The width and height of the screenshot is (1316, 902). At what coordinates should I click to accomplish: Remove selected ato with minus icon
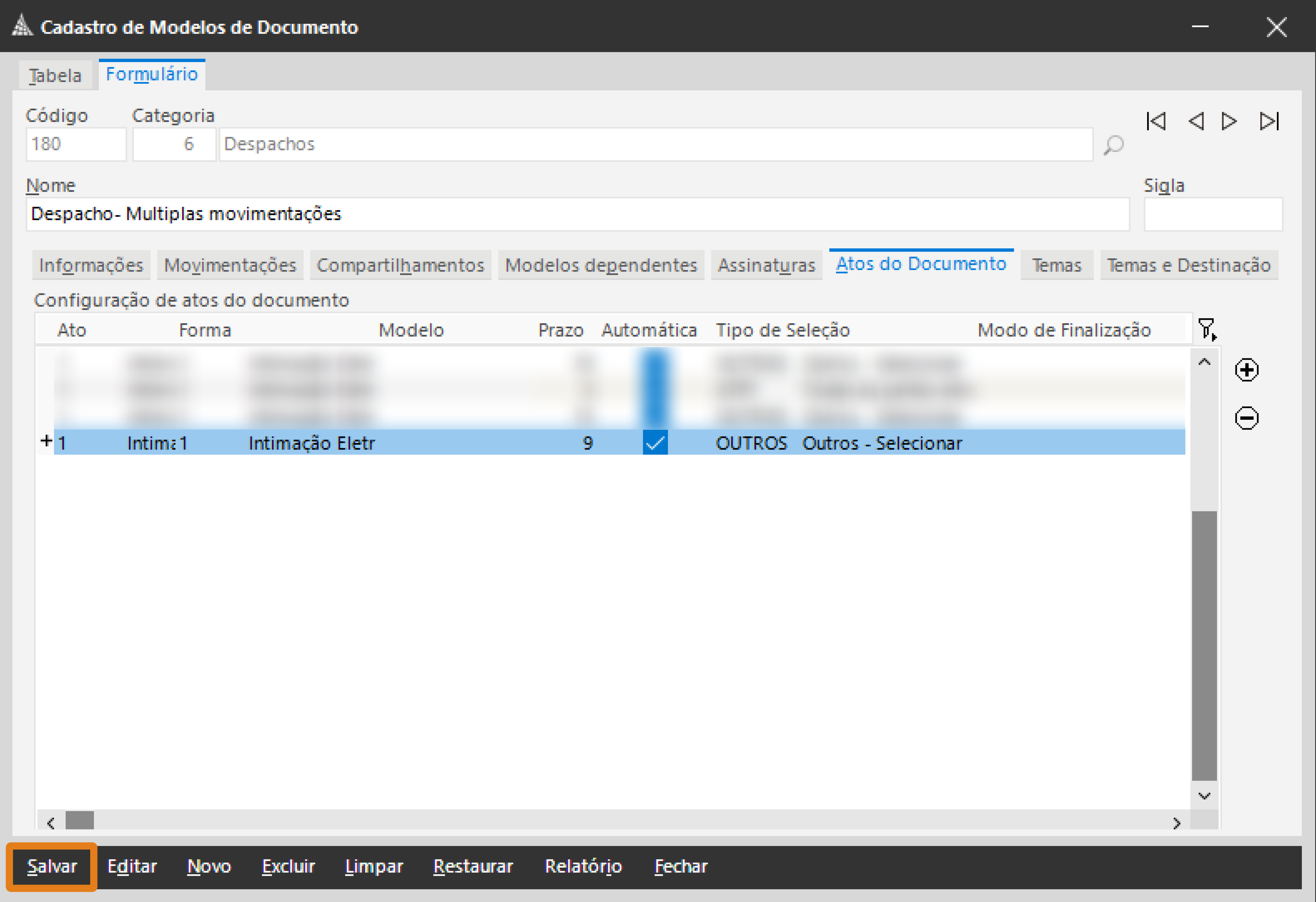pyautogui.click(x=1246, y=418)
